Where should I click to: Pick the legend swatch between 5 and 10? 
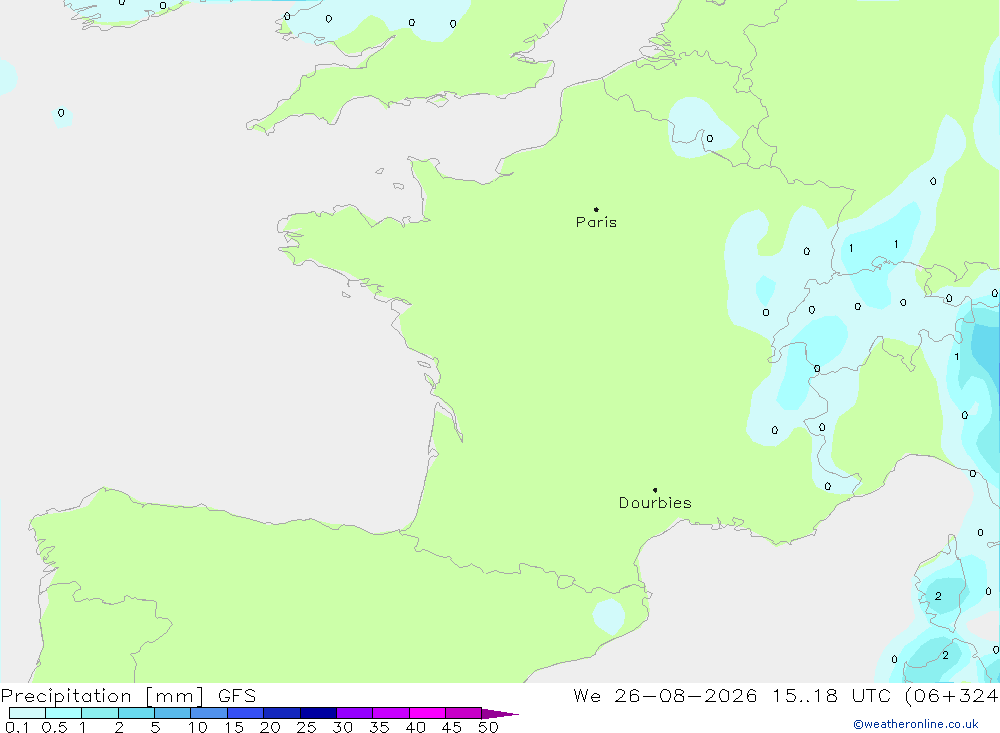(173, 713)
